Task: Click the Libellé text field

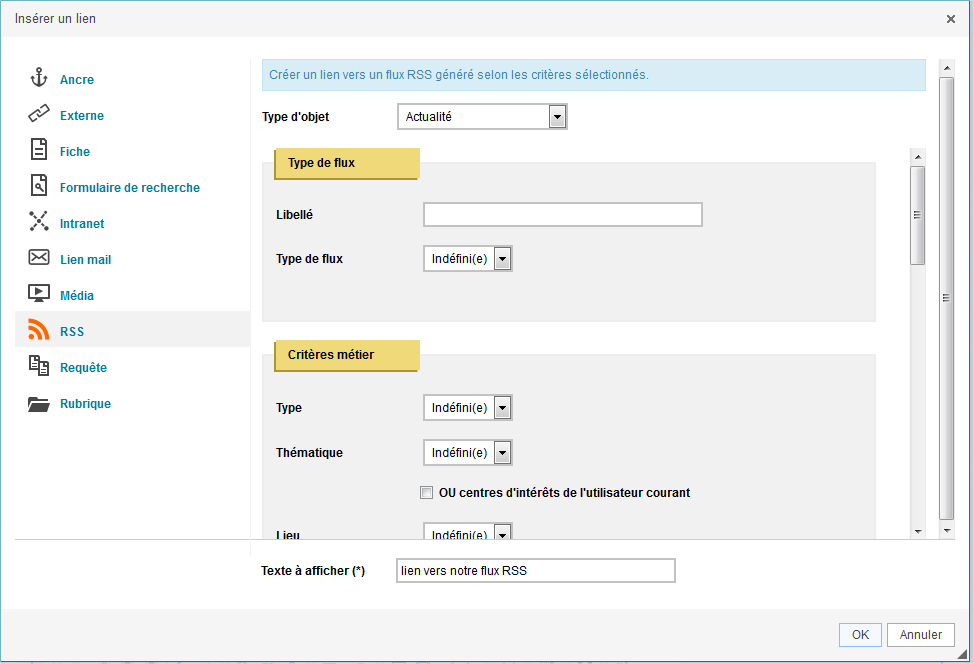Action: click(x=563, y=215)
